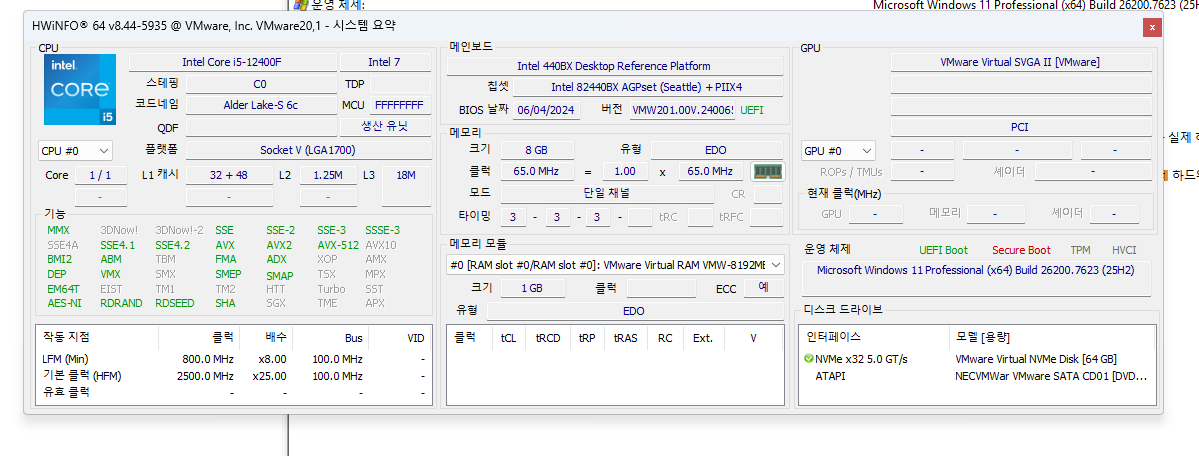Viewport: 1199px width, 456px height.
Task: Click the FFFFFFFF MCU value
Action: (x=401, y=105)
